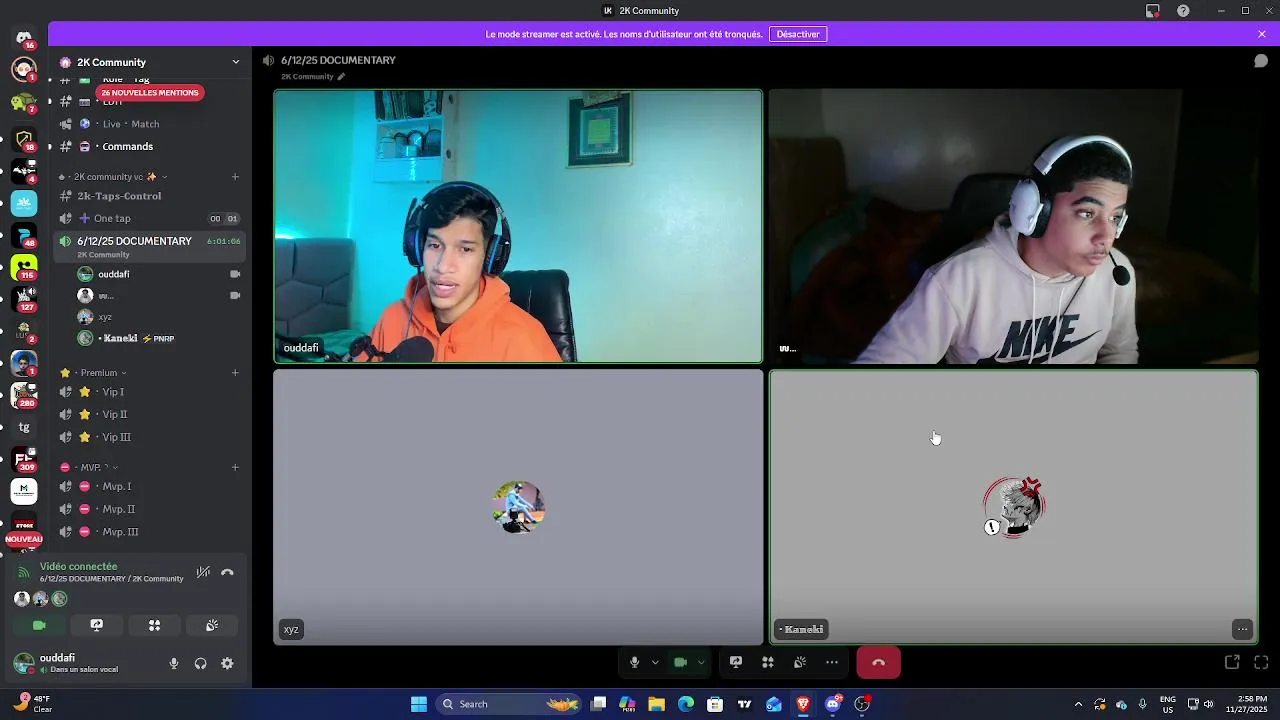Open the turtle avatar server with 7 badge

pos(24,102)
